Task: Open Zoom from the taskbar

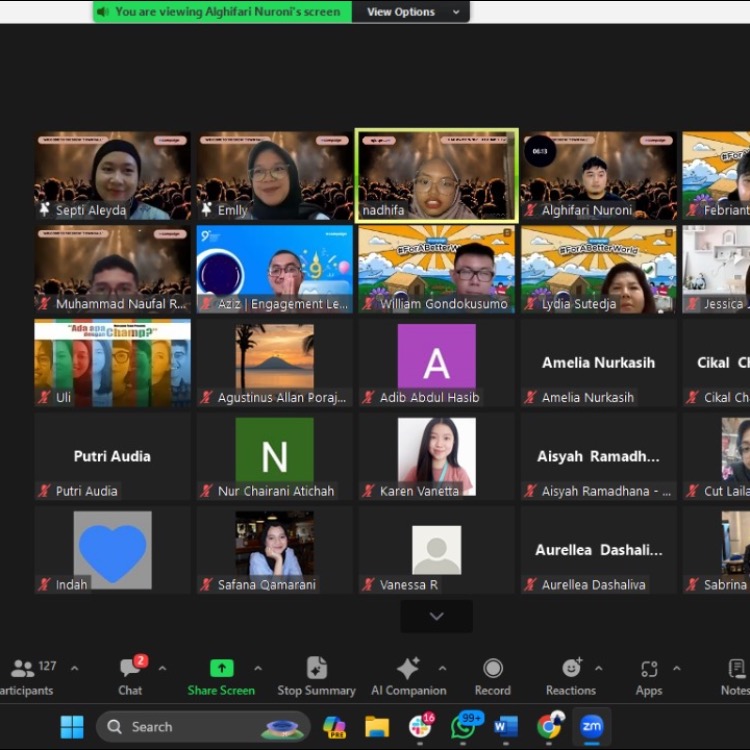Action: tap(592, 727)
